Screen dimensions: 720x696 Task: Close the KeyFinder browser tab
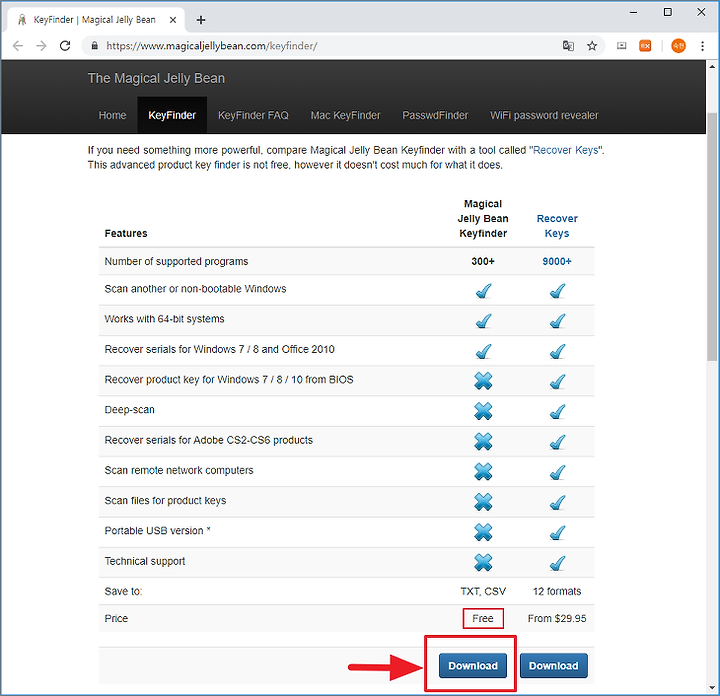coord(173,20)
